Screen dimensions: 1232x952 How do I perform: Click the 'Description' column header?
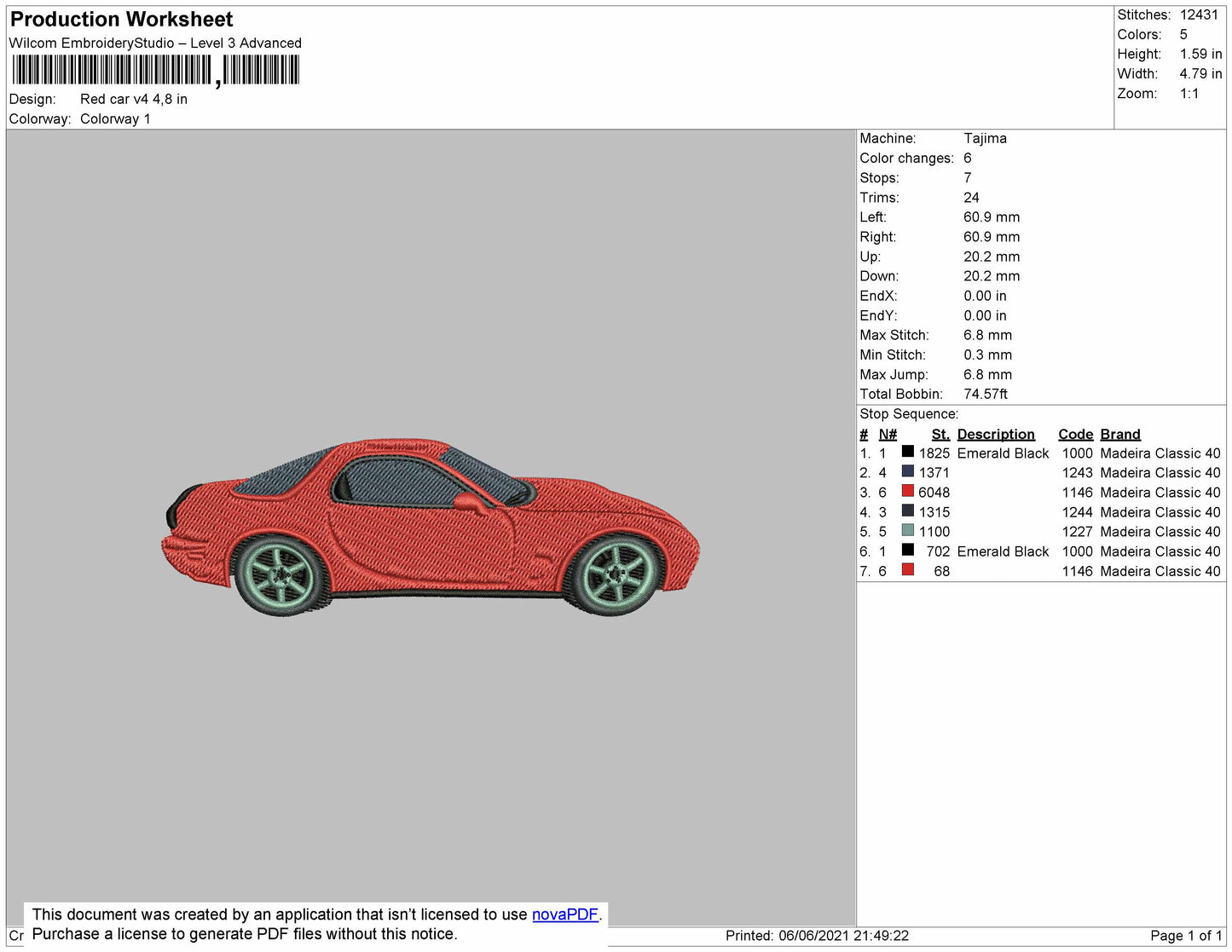[996, 435]
